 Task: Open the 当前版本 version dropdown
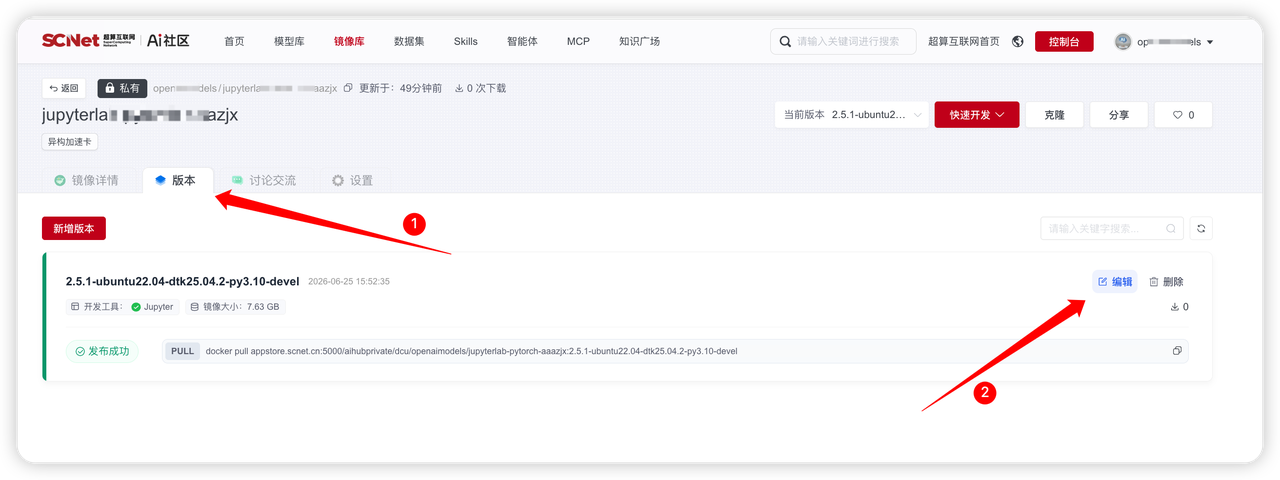coord(851,115)
